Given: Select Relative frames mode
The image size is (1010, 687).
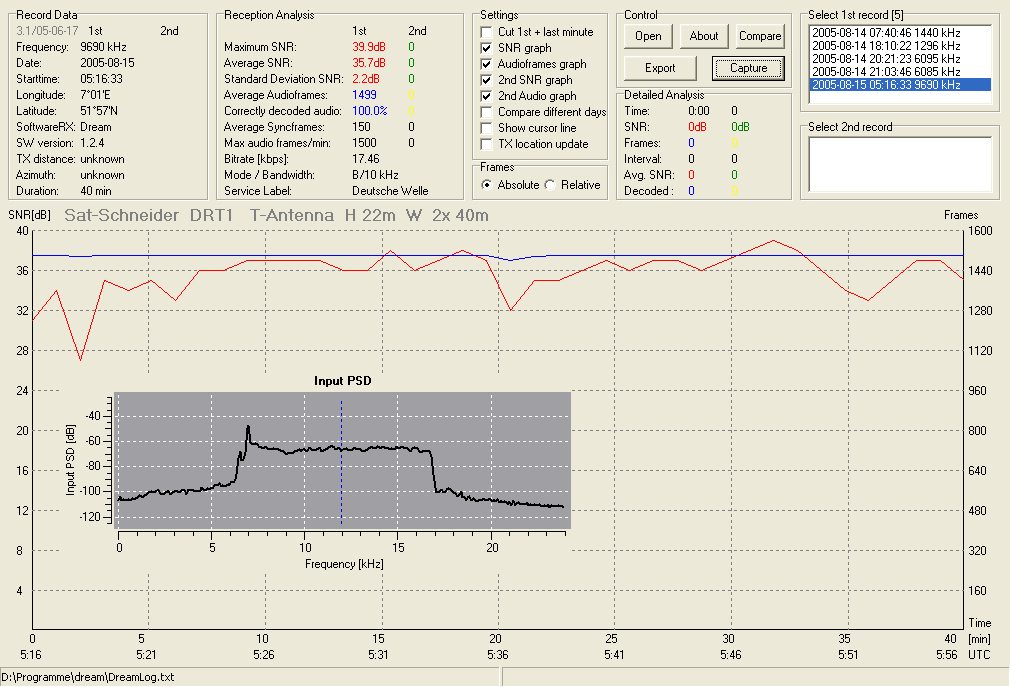Looking at the screenshot, I should tap(550, 185).
